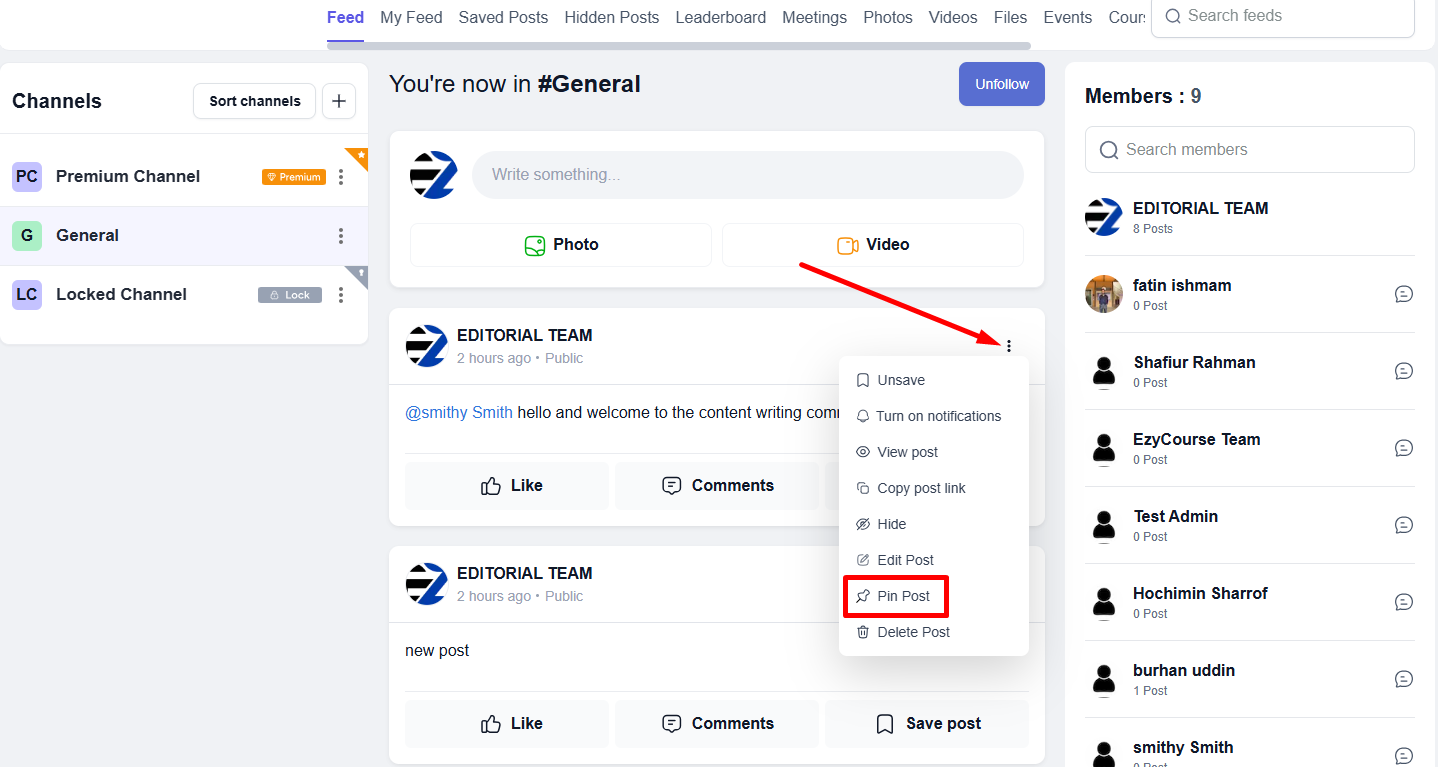This screenshot has height=767, width=1438.
Task: Click EzyCourse Team member name
Action: tap(1196, 439)
